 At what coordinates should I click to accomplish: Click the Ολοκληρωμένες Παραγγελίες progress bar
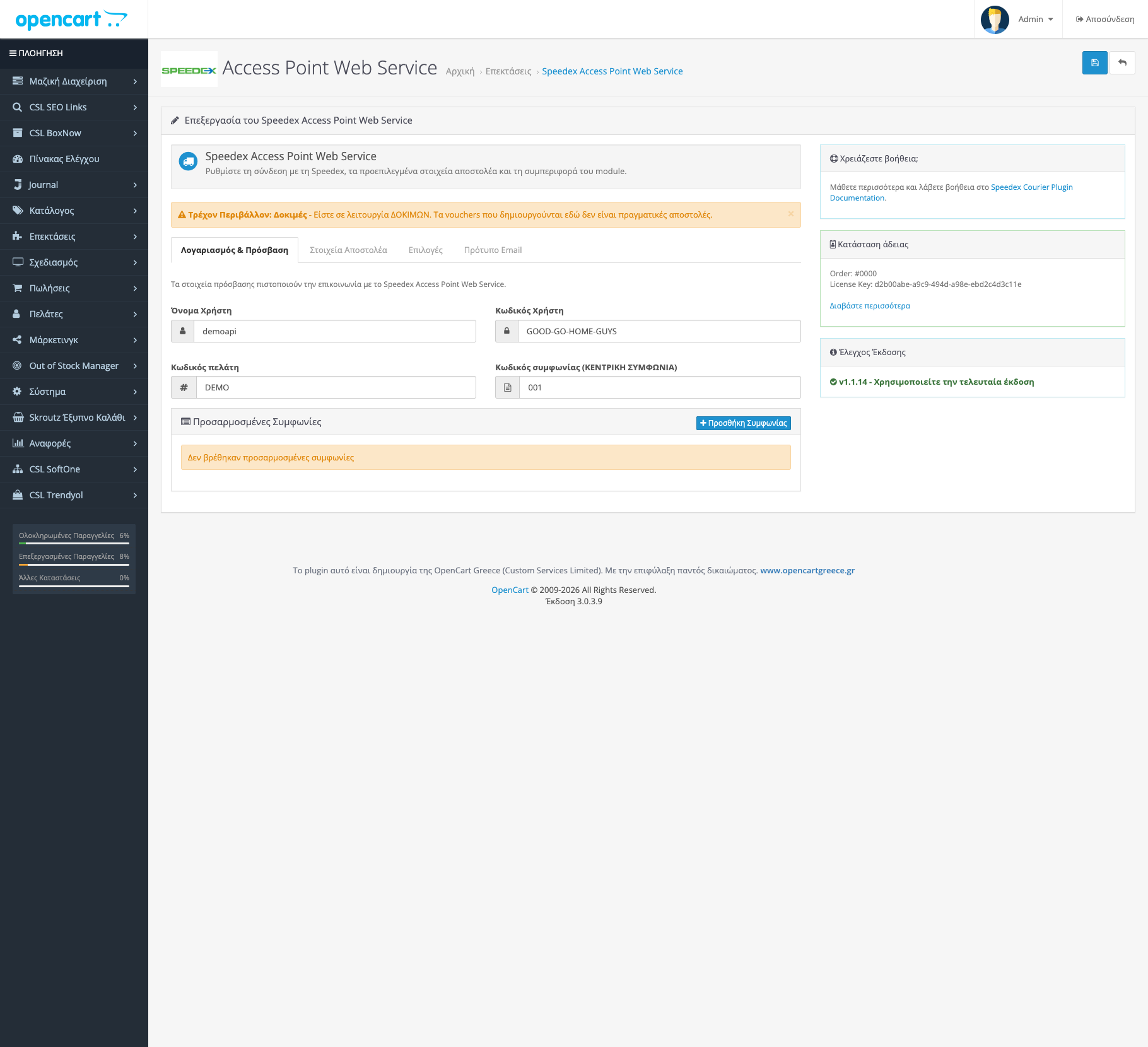(x=74, y=543)
